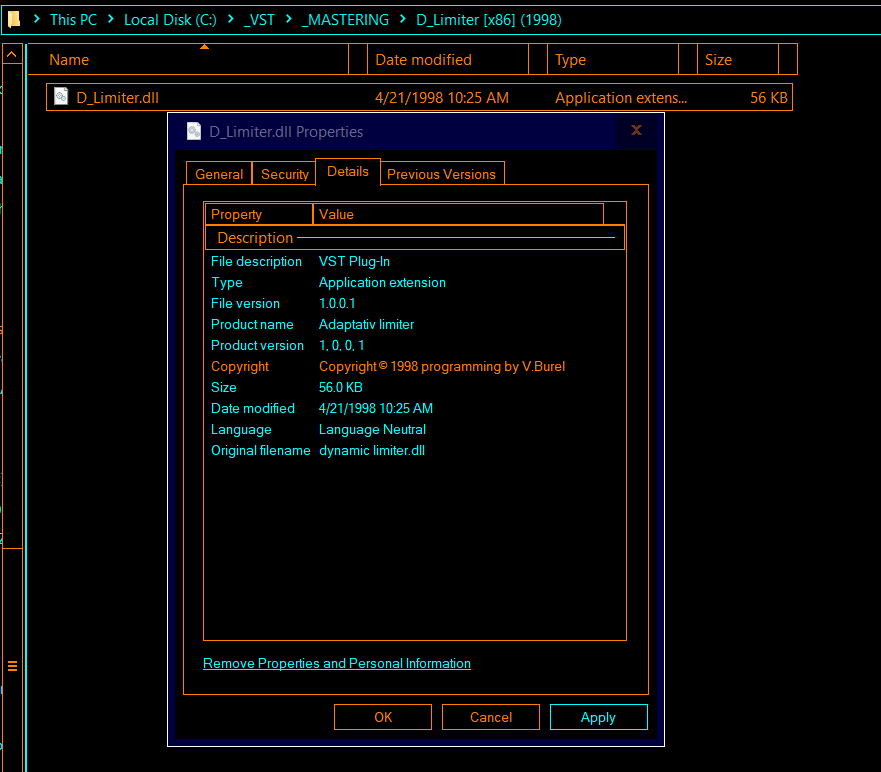Sort files by Type column
The image size is (881, 772).
pyautogui.click(x=612, y=60)
